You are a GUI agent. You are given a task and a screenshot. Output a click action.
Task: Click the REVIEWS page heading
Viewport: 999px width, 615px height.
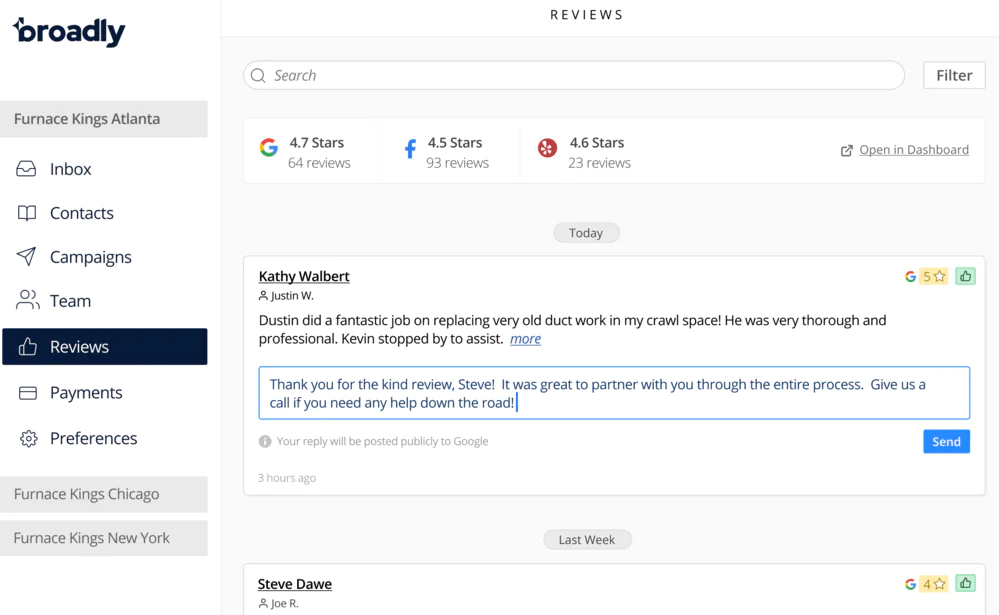587,15
